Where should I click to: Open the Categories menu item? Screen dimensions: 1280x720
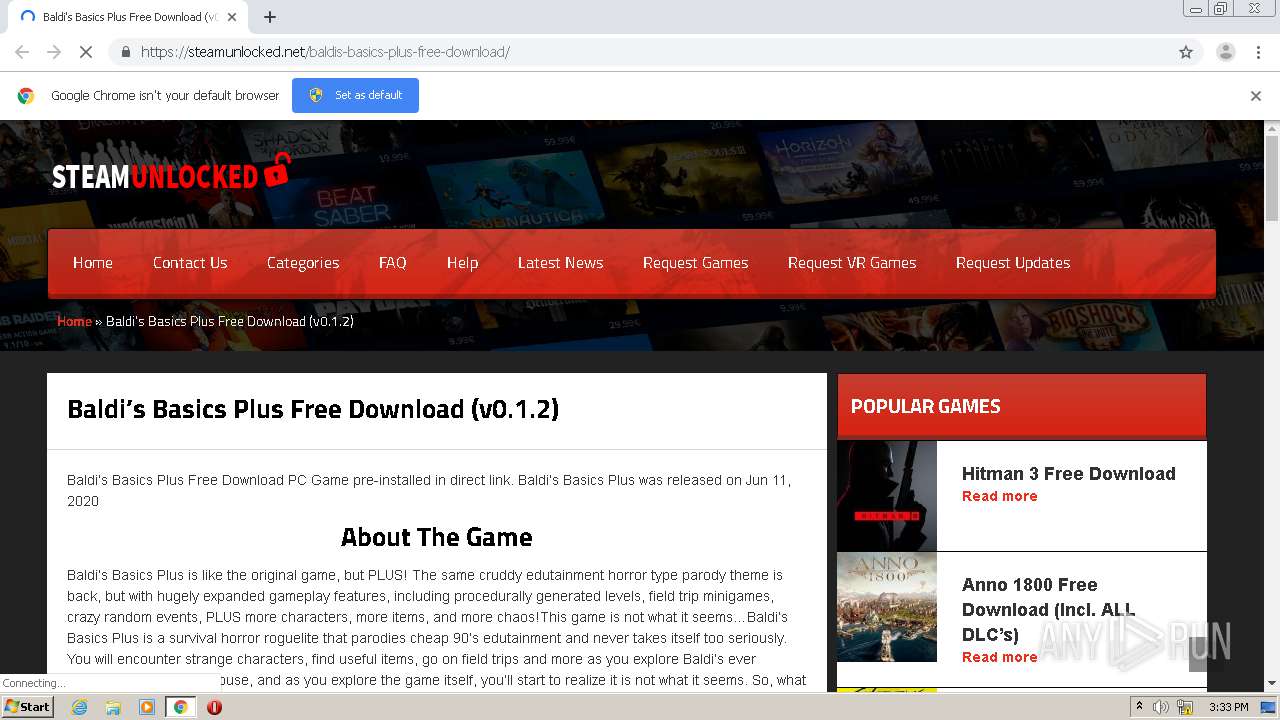click(x=303, y=263)
